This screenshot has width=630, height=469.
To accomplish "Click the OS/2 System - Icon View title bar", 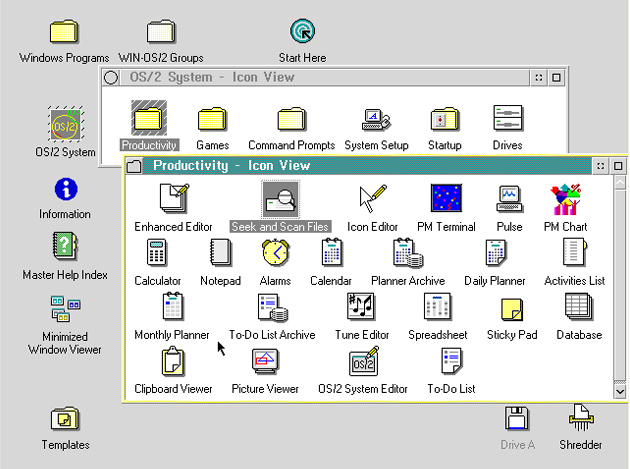I will coord(325,77).
